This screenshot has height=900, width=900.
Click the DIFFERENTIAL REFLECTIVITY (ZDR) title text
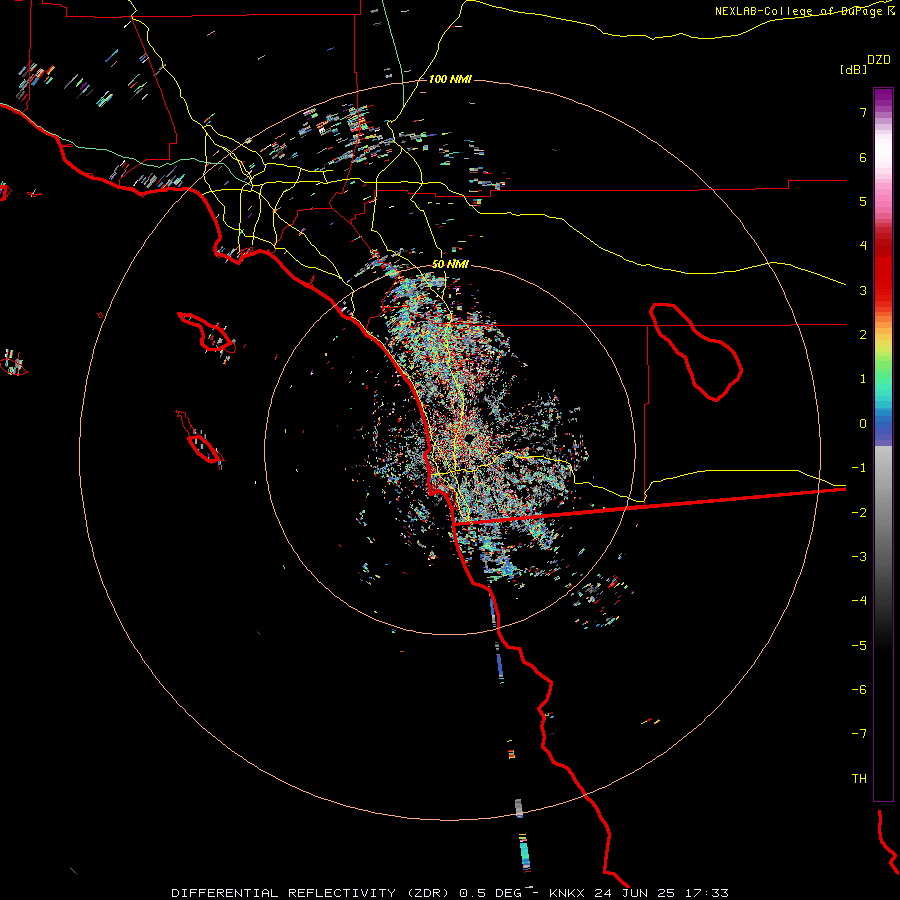click(x=310, y=893)
